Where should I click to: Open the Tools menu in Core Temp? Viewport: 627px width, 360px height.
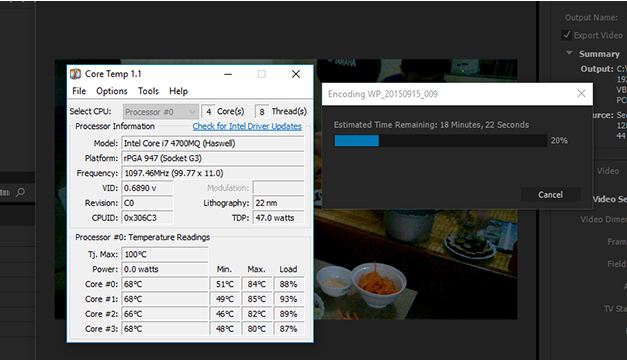(x=148, y=91)
